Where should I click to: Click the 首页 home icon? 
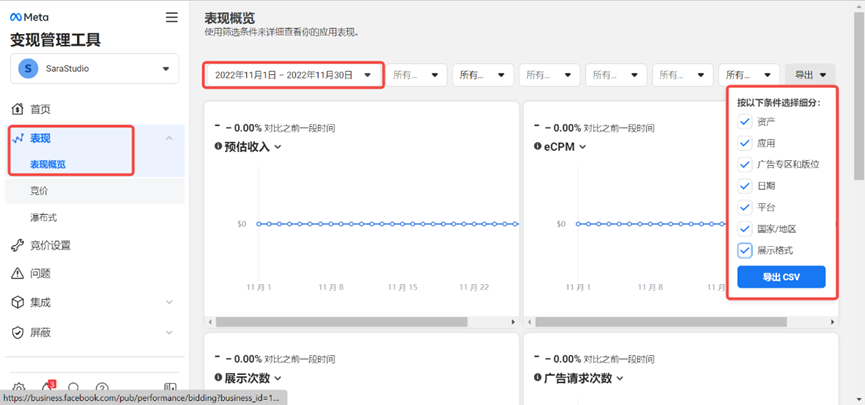(x=17, y=109)
